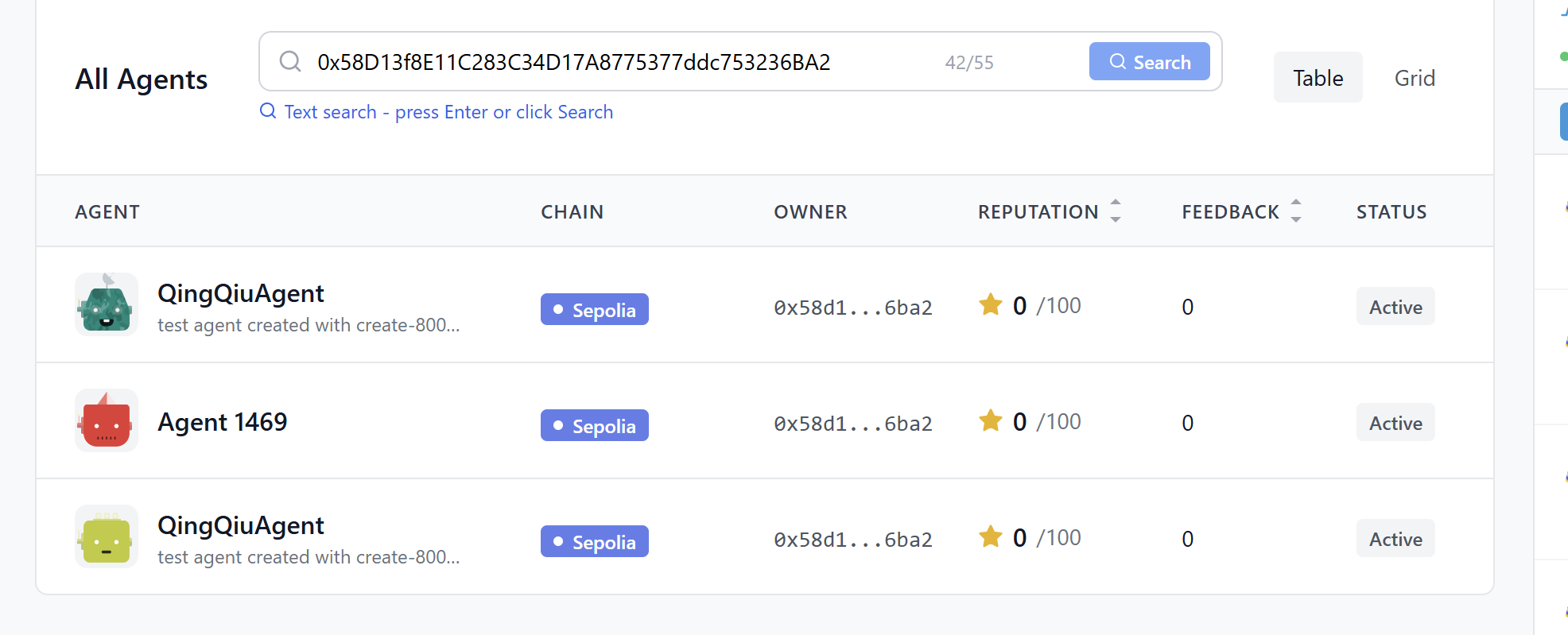Image resolution: width=1568 pixels, height=635 pixels.
Task: Switch to the Grid view
Action: coord(1415,78)
